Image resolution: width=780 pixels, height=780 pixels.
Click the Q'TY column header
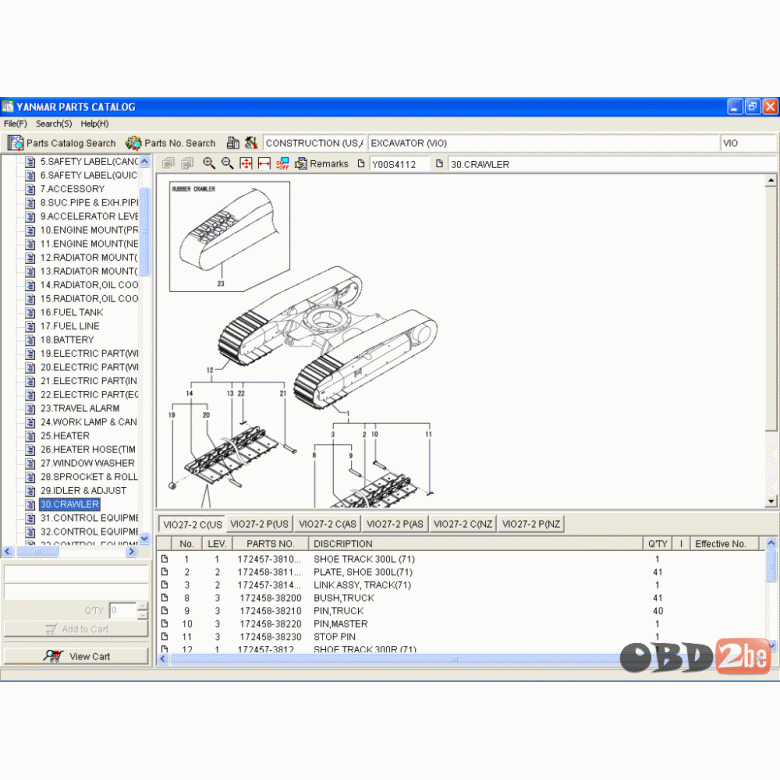coord(658,544)
